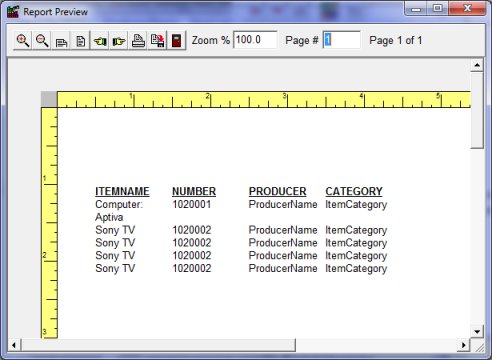Exit the preview with the red door icon
This screenshot has height=360, width=492.
point(177,41)
